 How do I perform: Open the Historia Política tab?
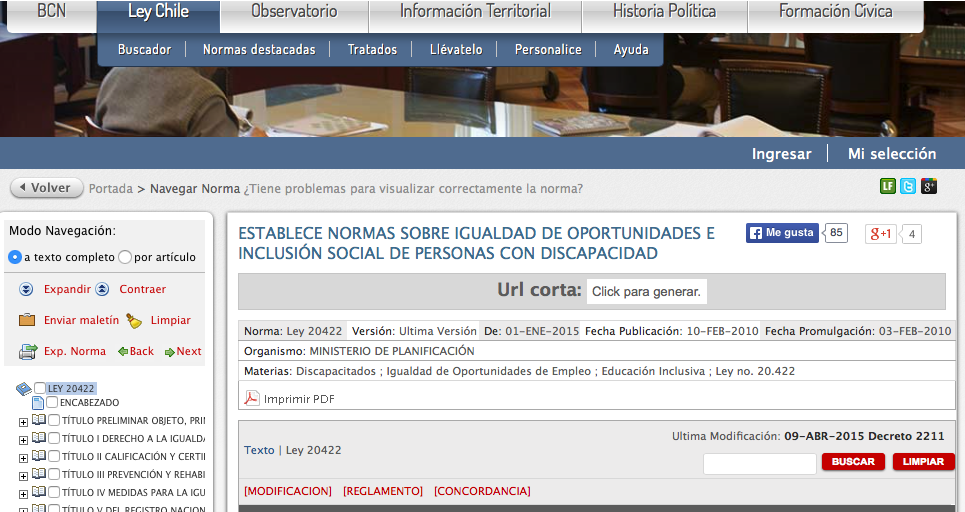[x=664, y=12]
